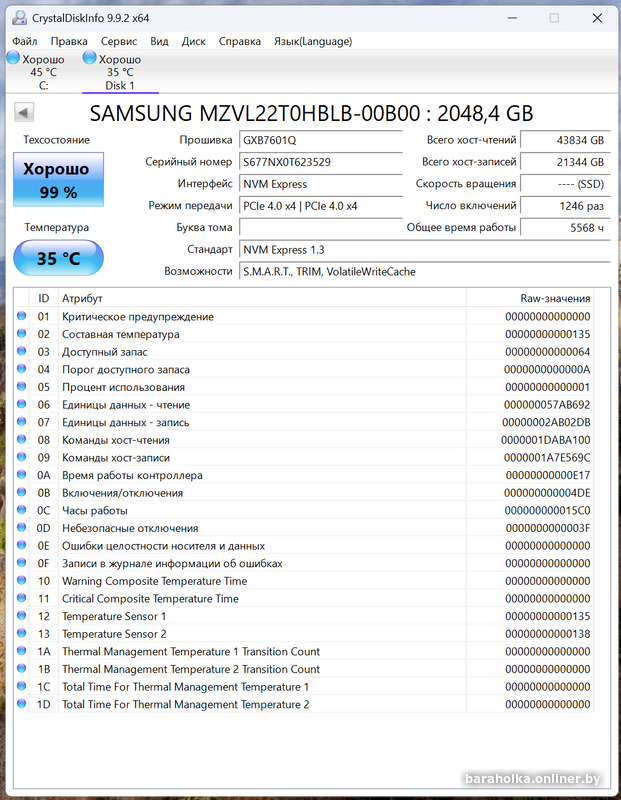Click the Атрибут column header
Screen dimensions: 621x800
click(262, 298)
